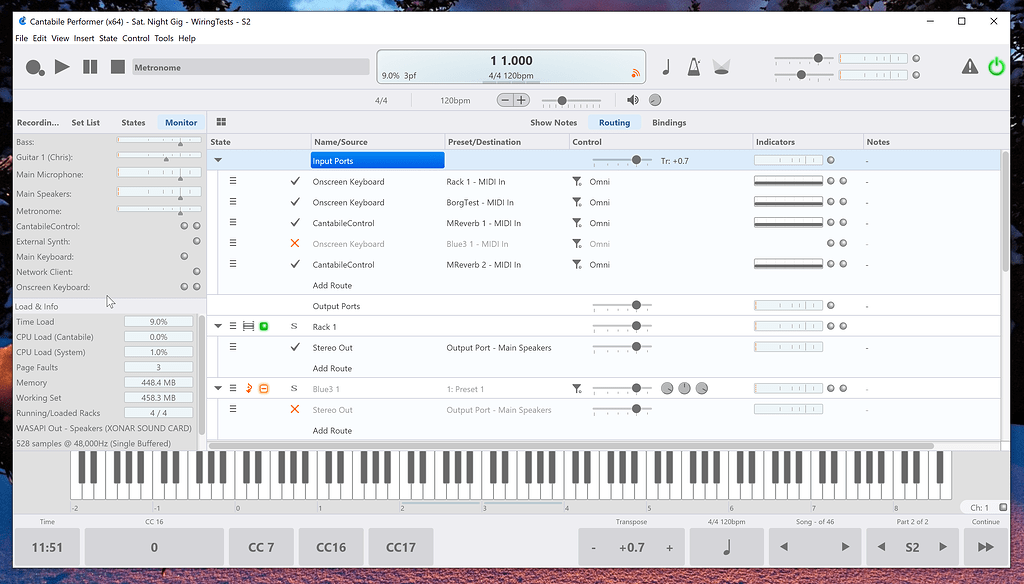Click the rack editor icon on Rack 1 row
The image size is (1024, 584).
(248, 326)
